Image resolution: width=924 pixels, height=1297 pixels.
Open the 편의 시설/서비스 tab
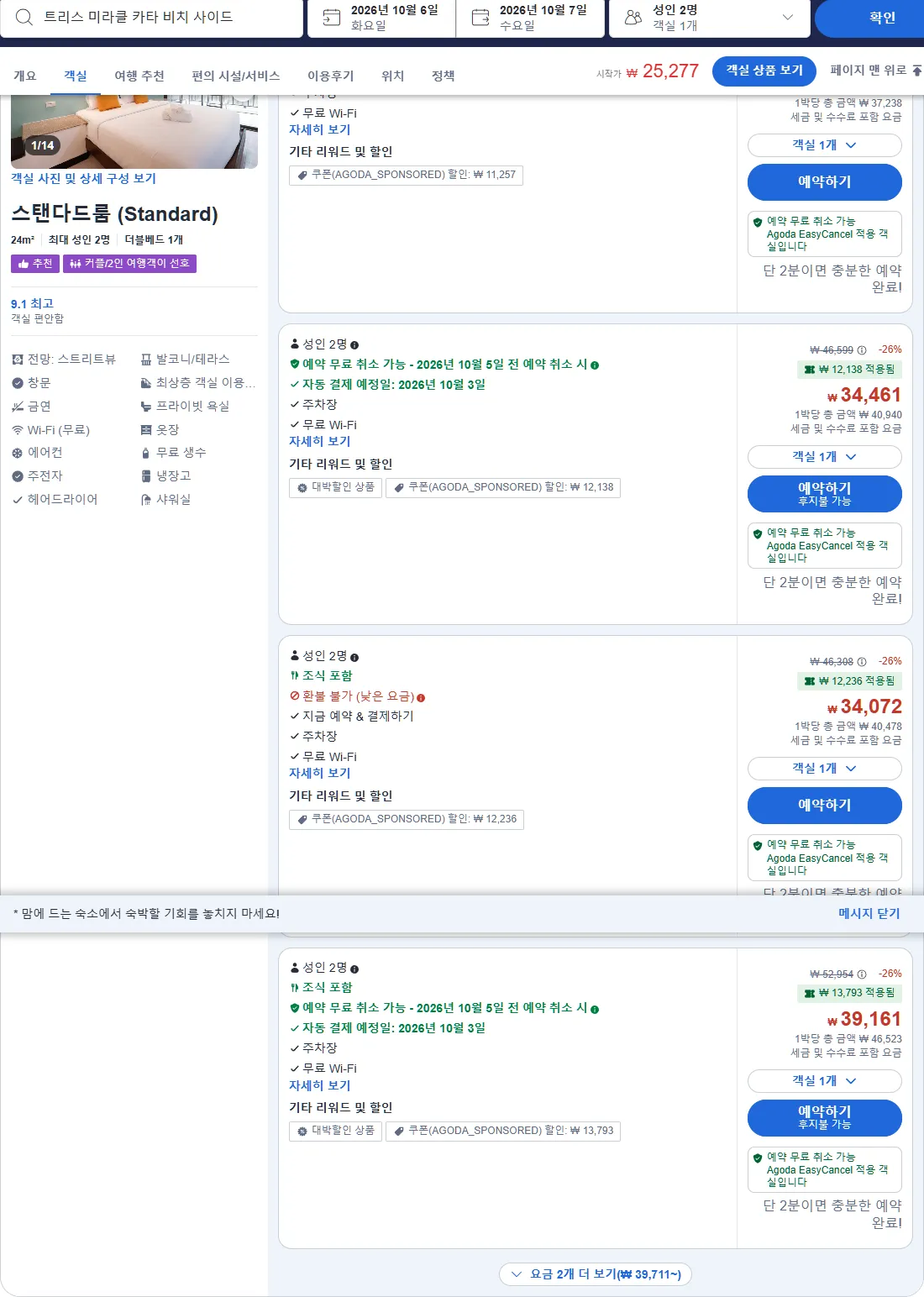pyautogui.click(x=235, y=76)
